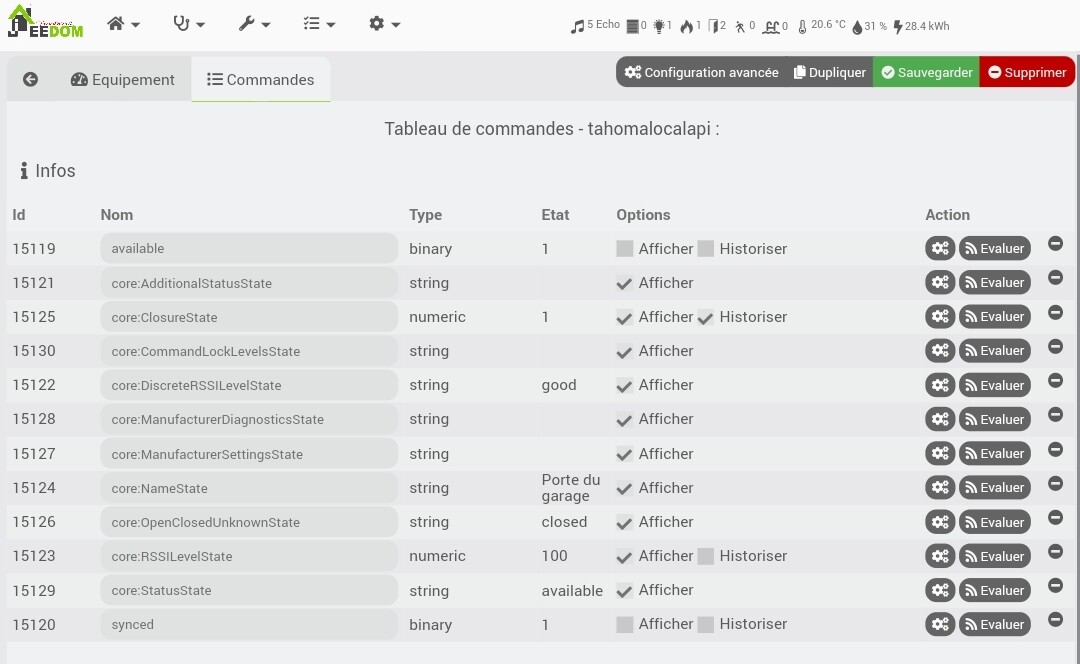Click the green Sauvegarder button

926,72
